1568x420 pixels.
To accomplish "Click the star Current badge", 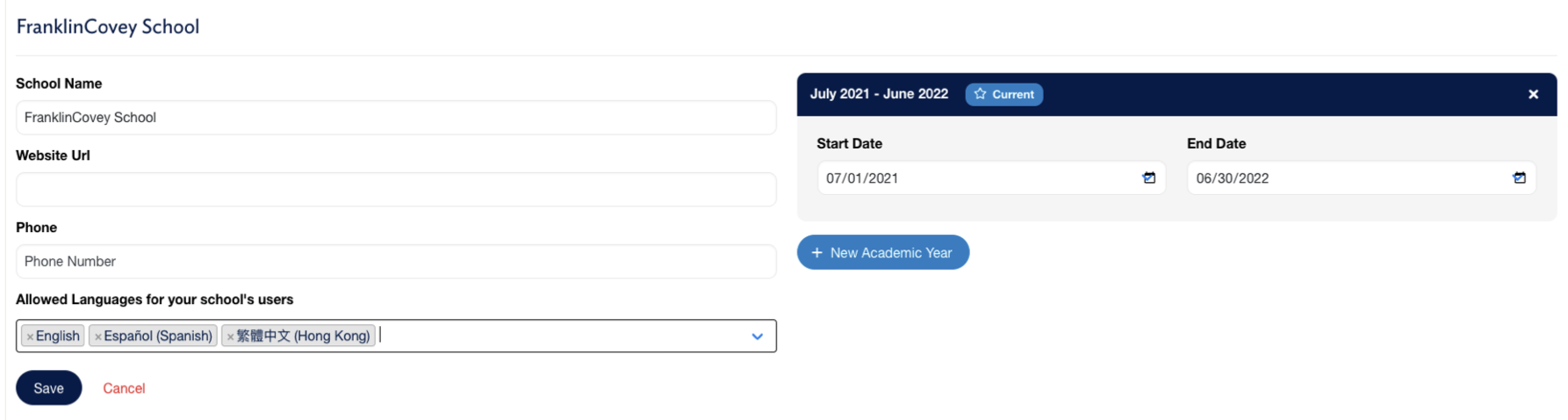I will pyautogui.click(x=1003, y=94).
